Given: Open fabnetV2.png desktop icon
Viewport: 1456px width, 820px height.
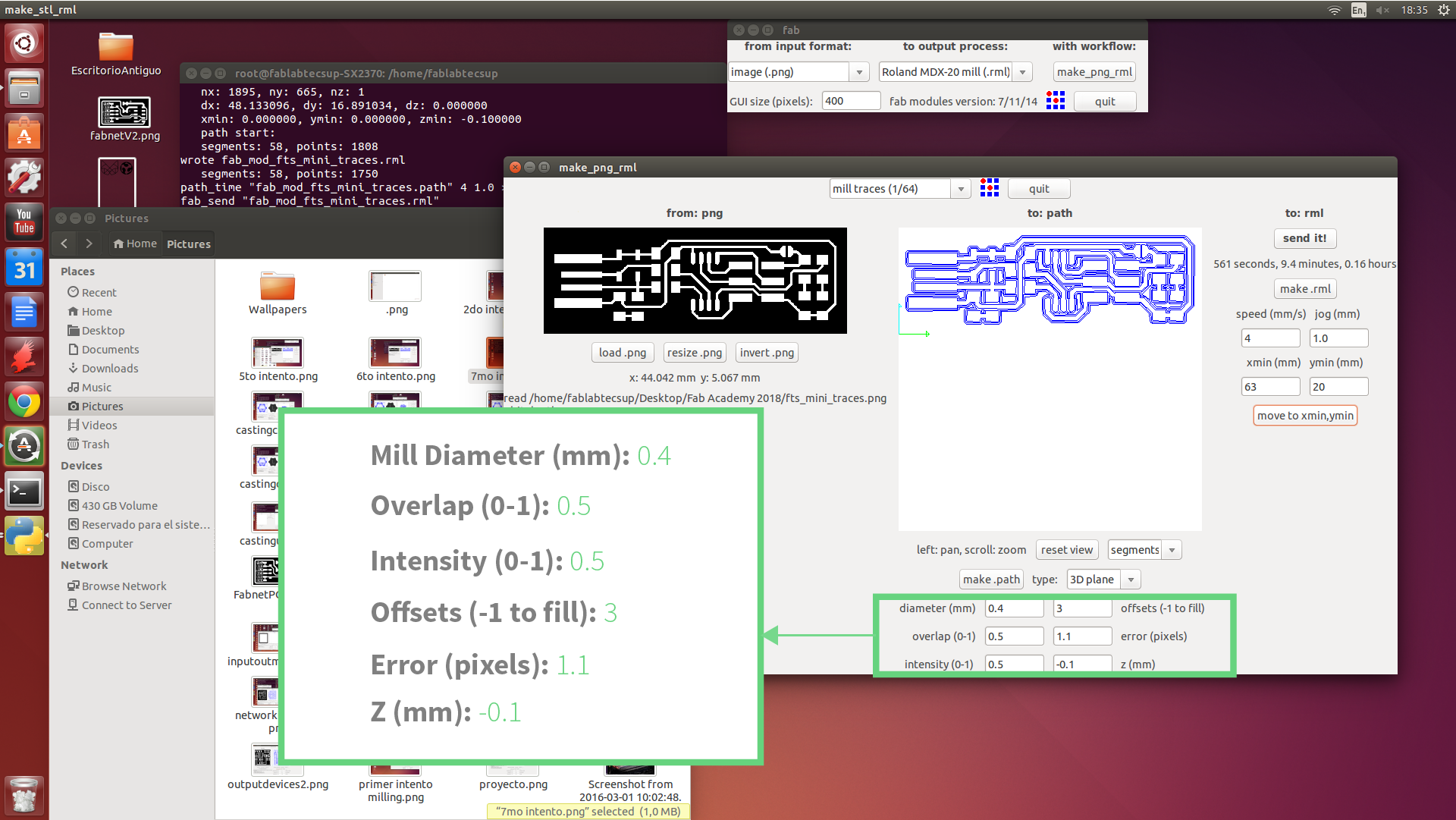Looking at the screenshot, I should pyautogui.click(x=124, y=114).
